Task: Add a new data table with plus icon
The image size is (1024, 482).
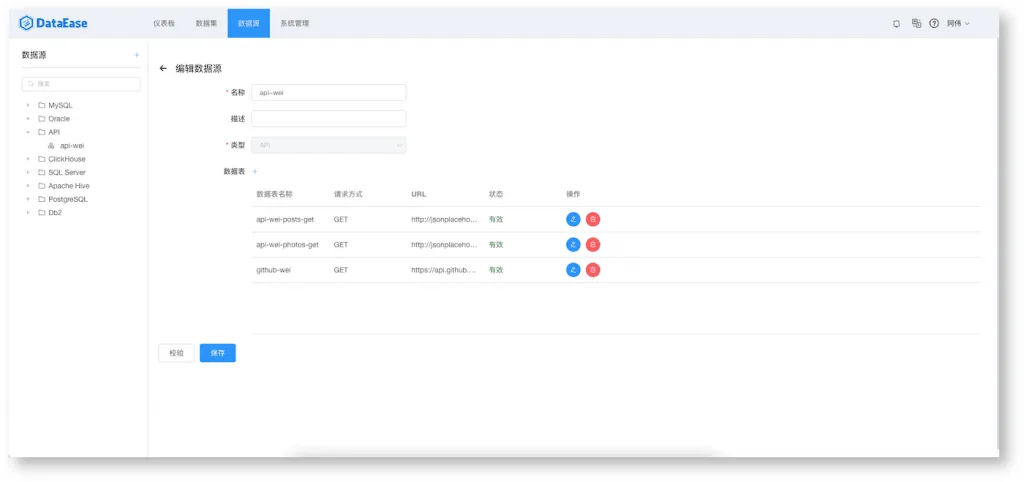Action: coord(255,172)
